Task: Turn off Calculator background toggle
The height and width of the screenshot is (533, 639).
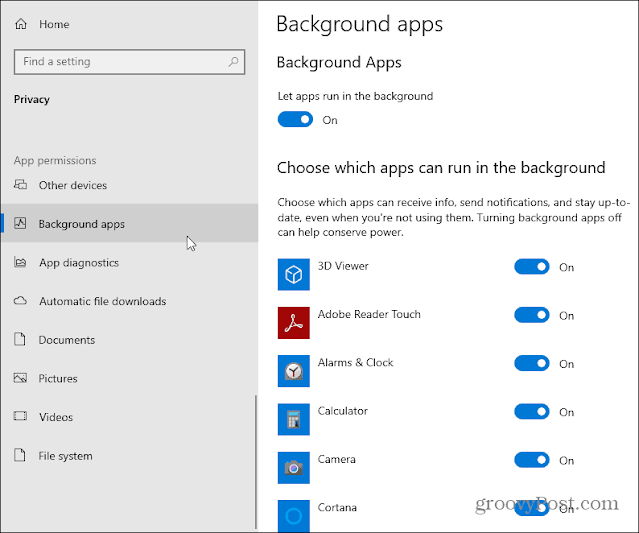Action: 532,412
